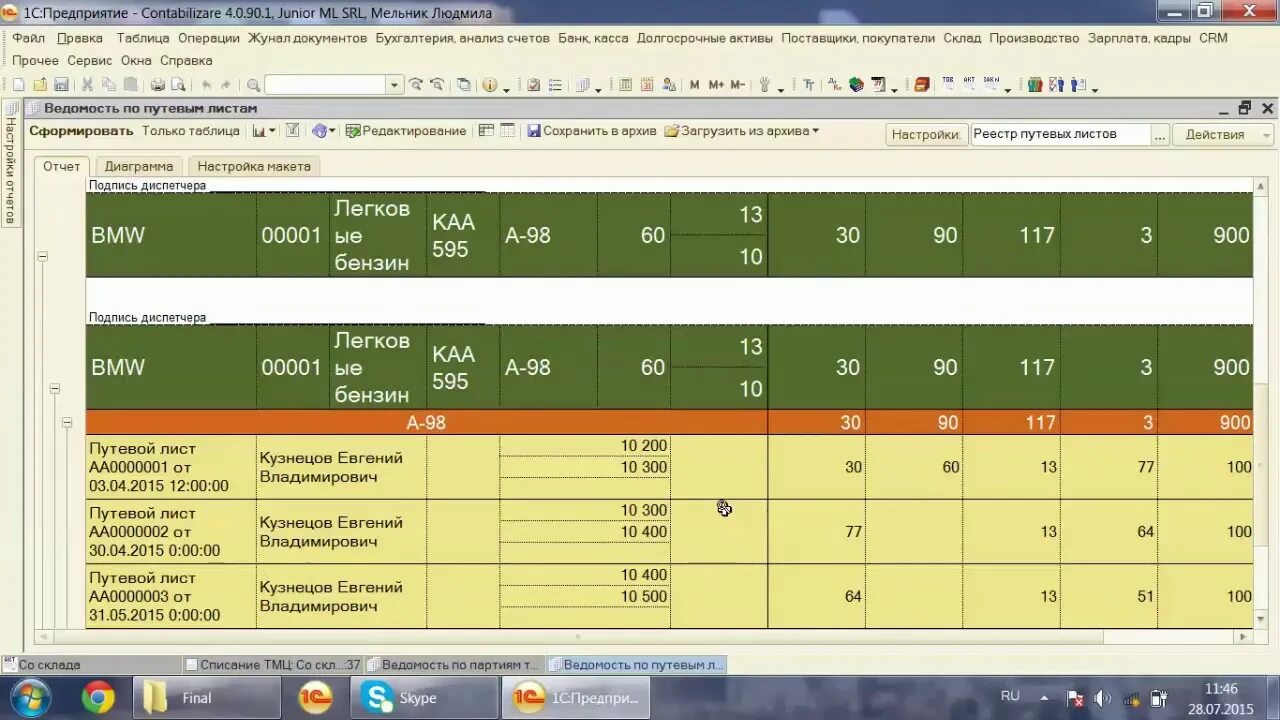Click the Реестр путевых листов settings field
1280x720 pixels.
coord(1060,134)
